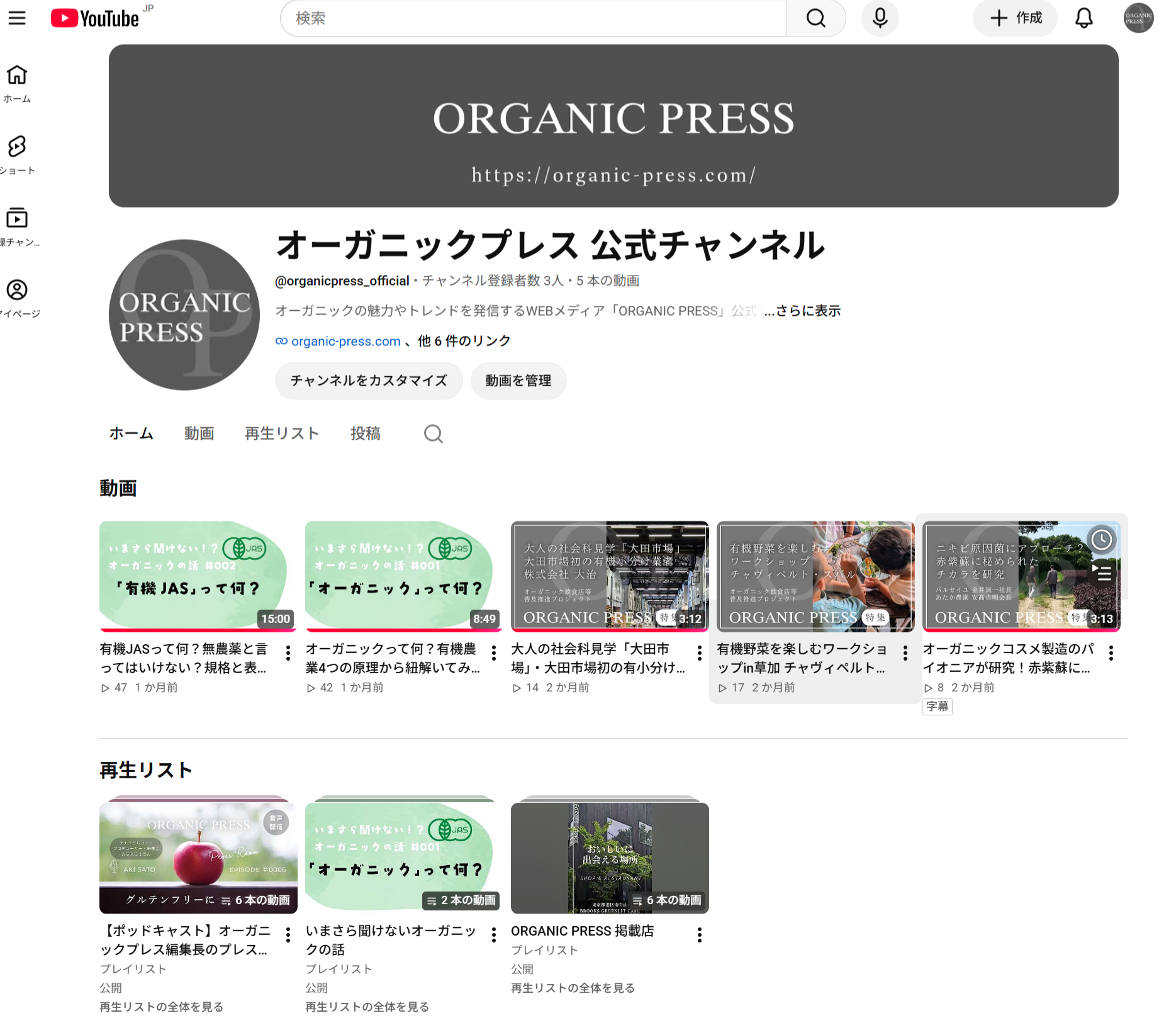Open options for いまさら聞けないオーガニックの話 playlist
Viewport: 1176px width, 1030px height.
coord(493,935)
